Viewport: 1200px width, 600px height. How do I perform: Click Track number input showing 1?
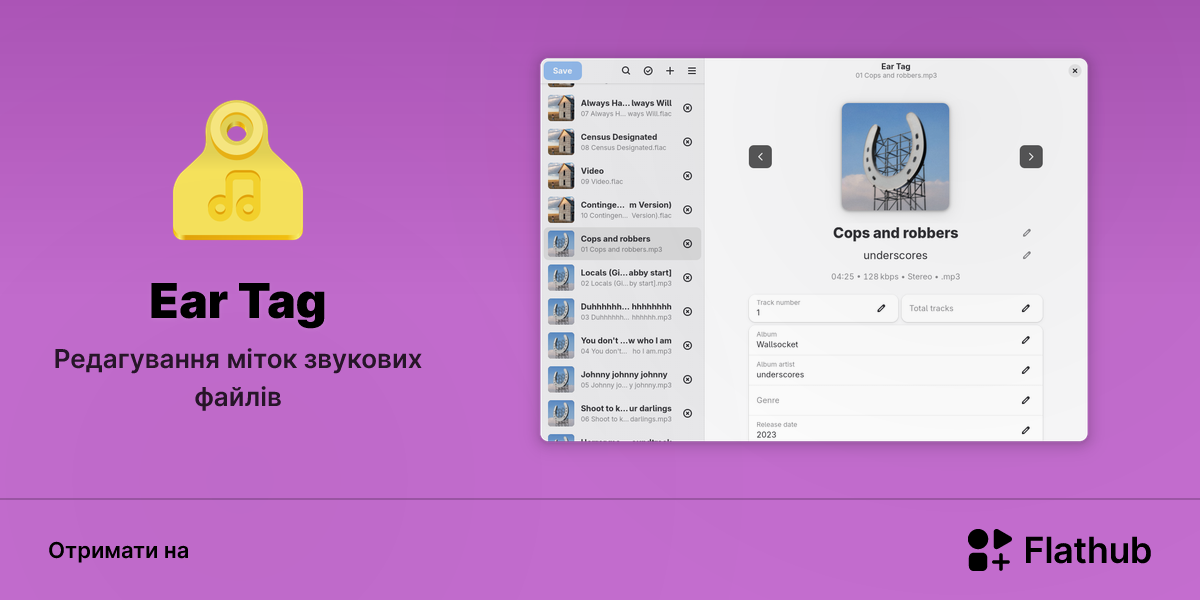823,308
